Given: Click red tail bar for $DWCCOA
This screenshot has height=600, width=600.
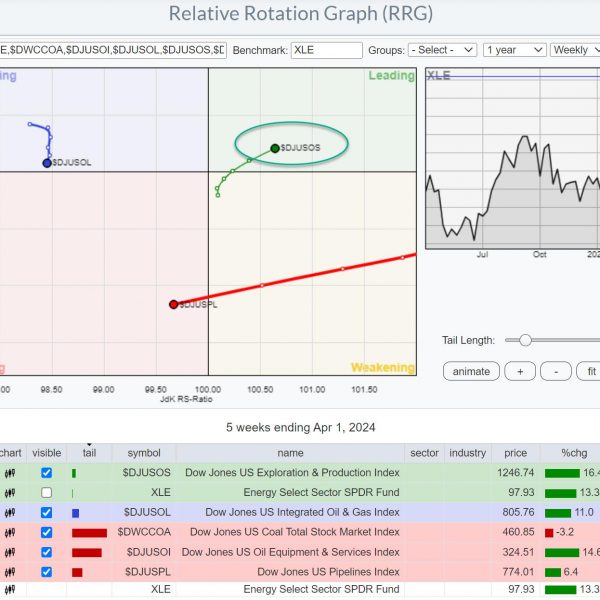Looking at the screenshot, I should 89,533.
